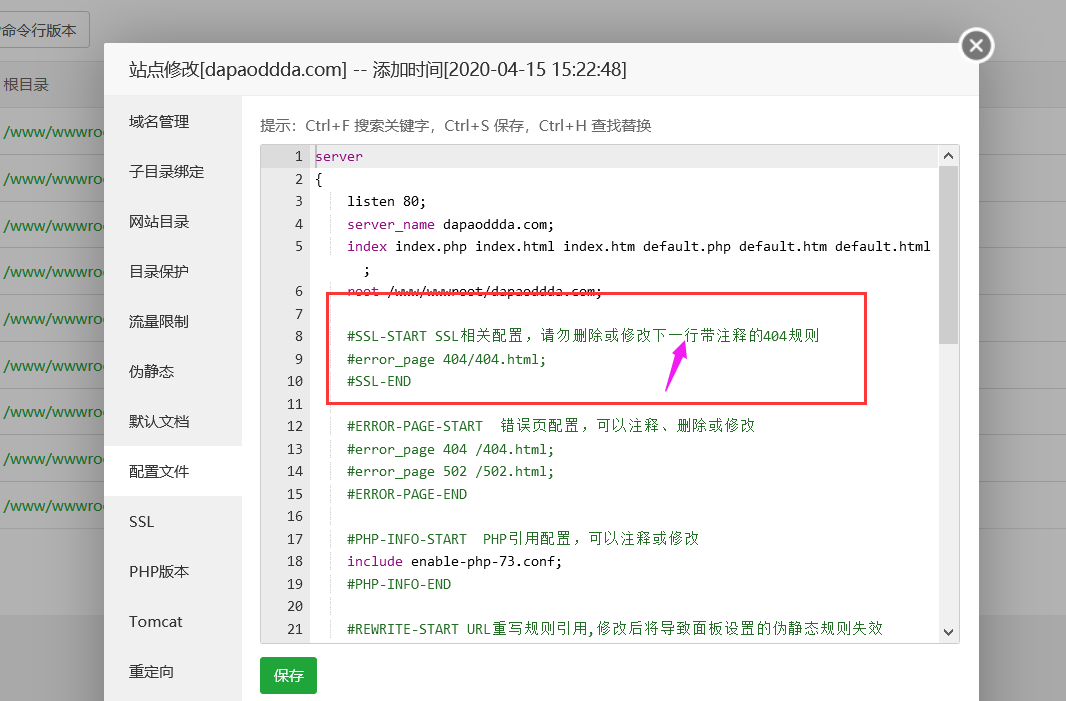Image resolution: width=1066 pixels, height=701 pixels.
Task: Click the 'server' keyword on line 1
Action: pos(339,156)
